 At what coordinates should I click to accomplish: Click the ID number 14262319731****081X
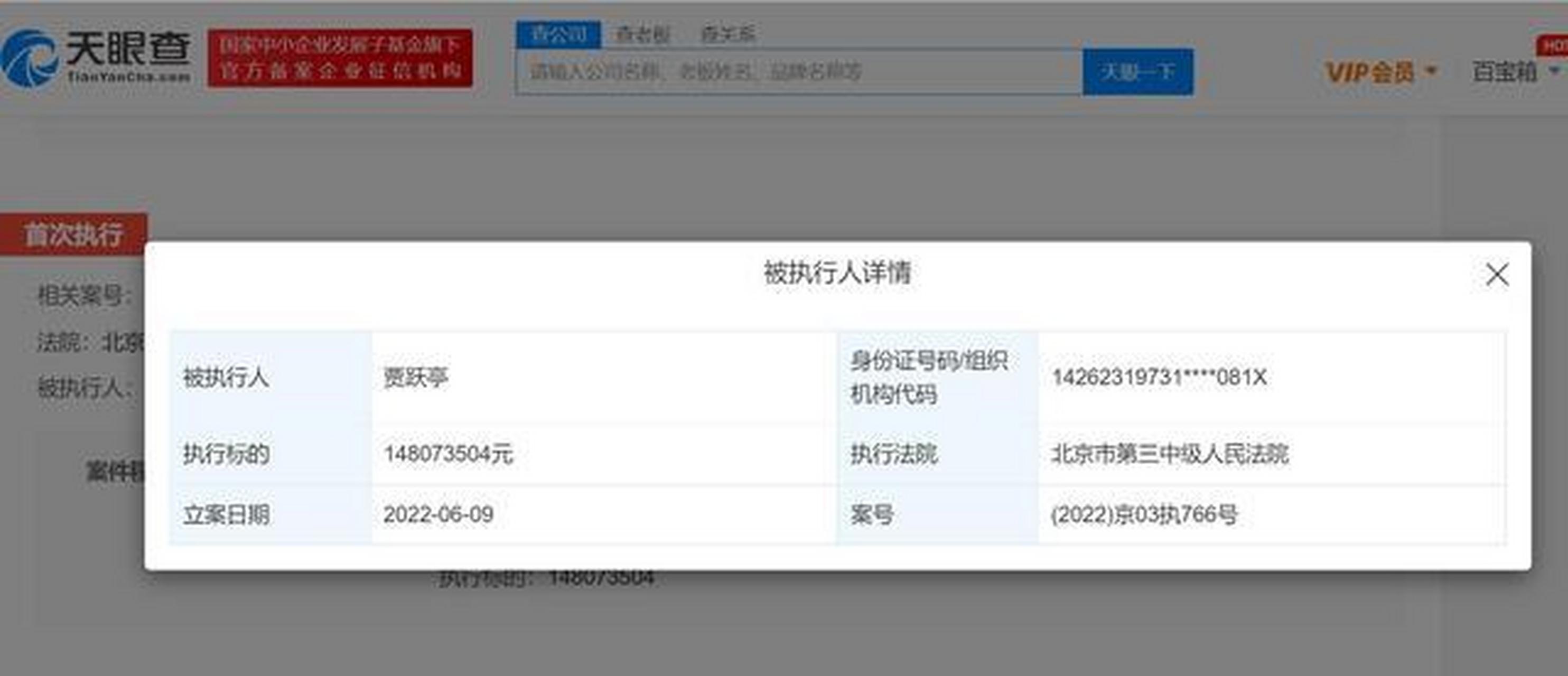pyautogui.click(x=1159, y=377)
